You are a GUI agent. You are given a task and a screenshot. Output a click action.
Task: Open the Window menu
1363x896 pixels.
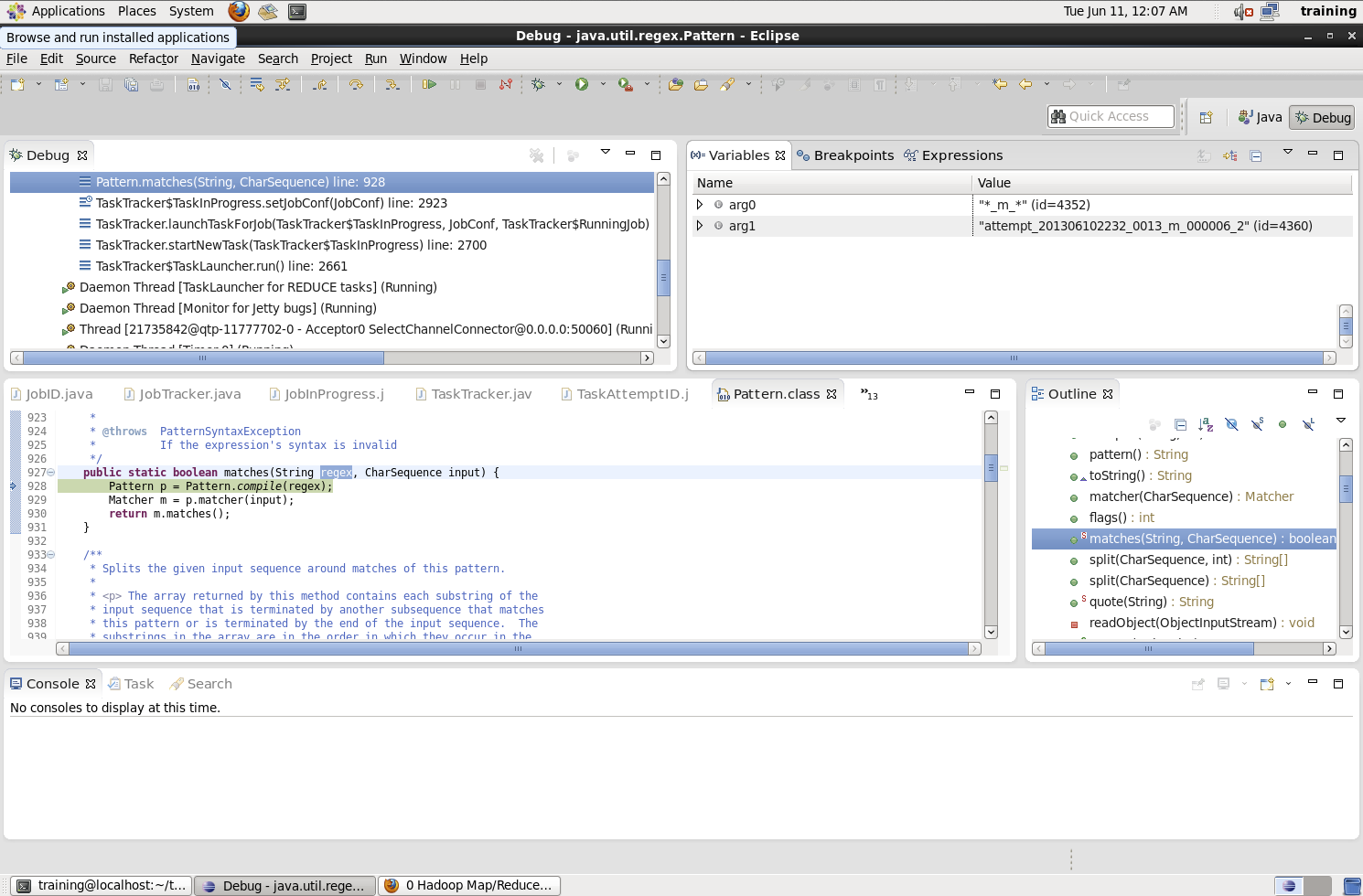pos(424,59)
